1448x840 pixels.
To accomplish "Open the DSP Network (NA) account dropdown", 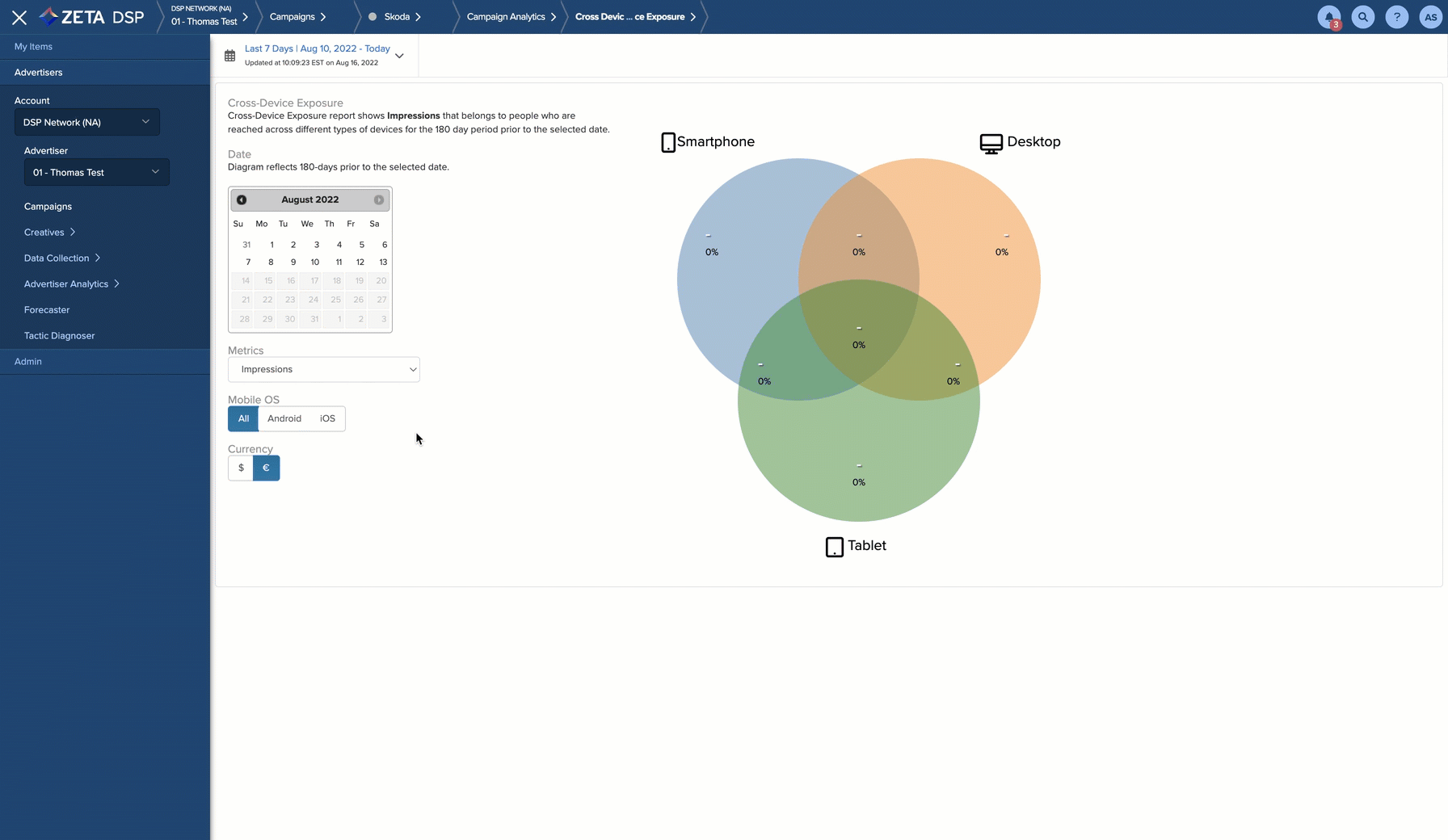I will coord(87,122).
